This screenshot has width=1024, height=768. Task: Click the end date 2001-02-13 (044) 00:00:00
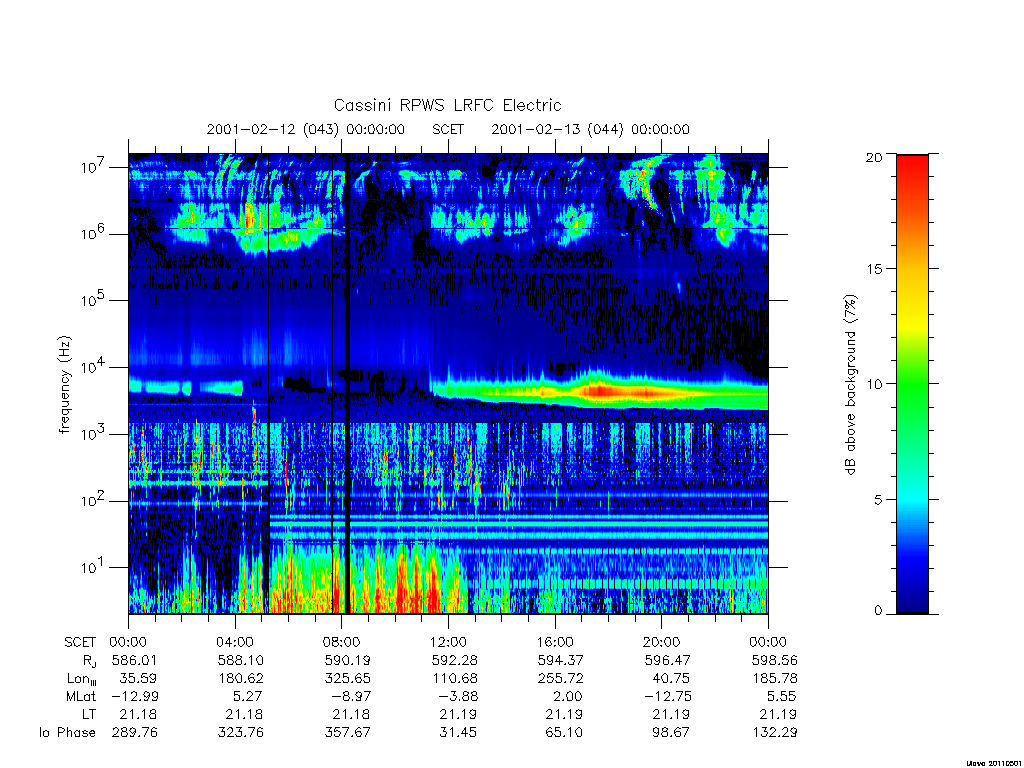pyautogui.click(x=590, y=129)
